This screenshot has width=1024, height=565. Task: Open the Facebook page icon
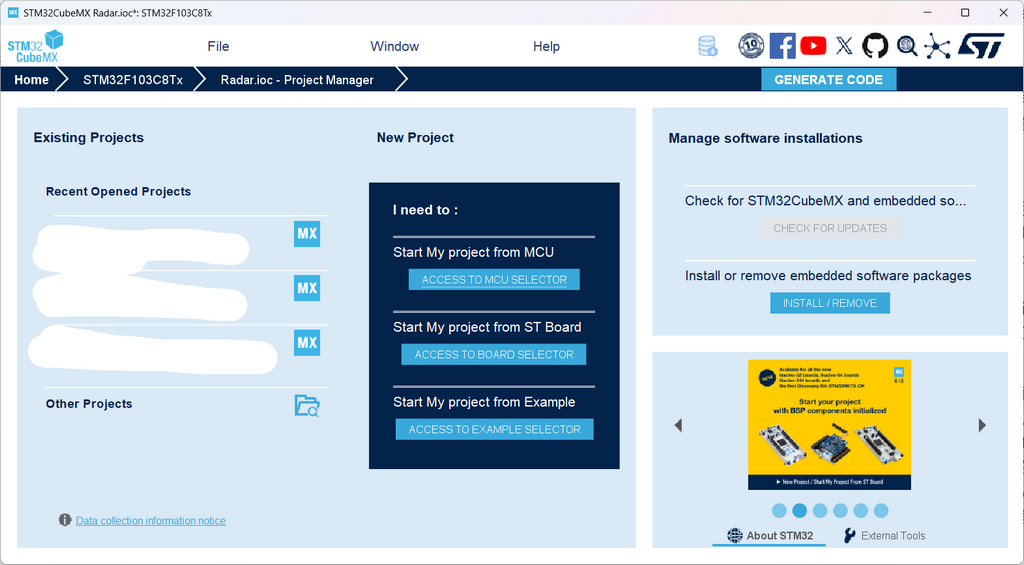coord(782,46)
